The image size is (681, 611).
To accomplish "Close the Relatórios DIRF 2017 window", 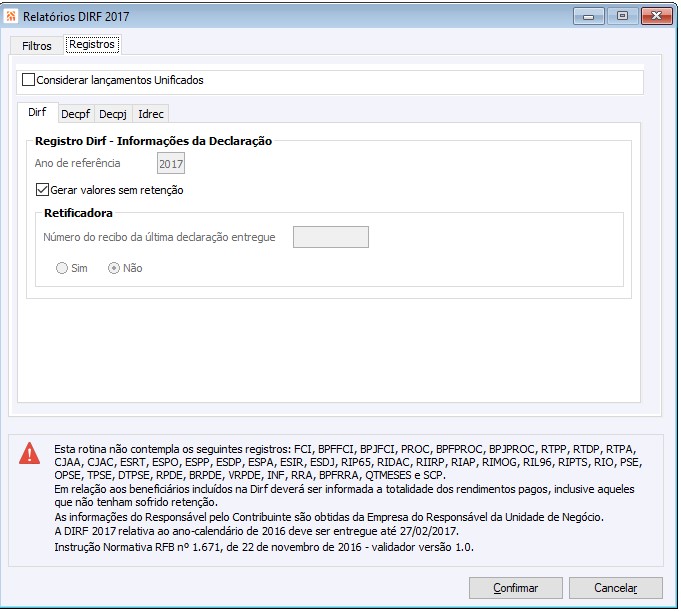I will pos(657,16).
